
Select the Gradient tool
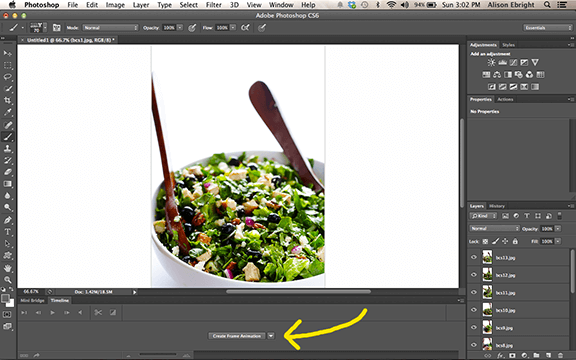click(7, 184)
